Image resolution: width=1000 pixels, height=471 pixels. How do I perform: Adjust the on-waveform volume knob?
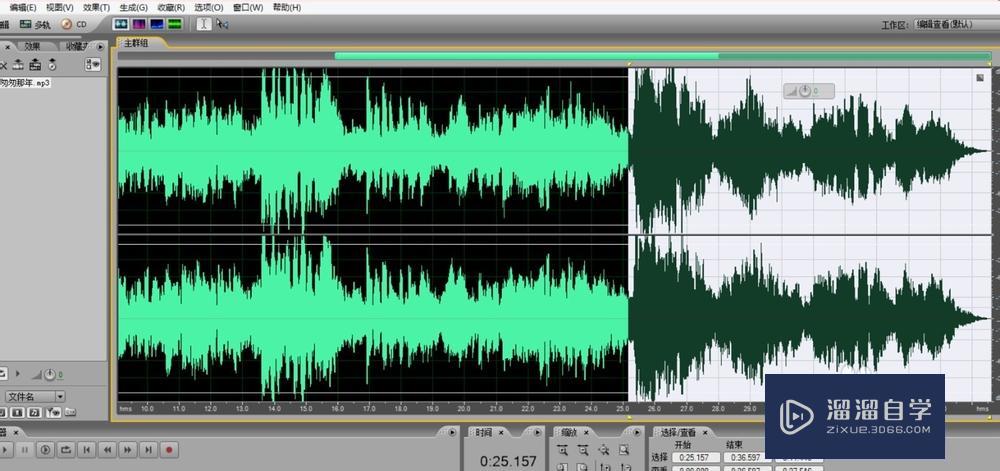805,91
